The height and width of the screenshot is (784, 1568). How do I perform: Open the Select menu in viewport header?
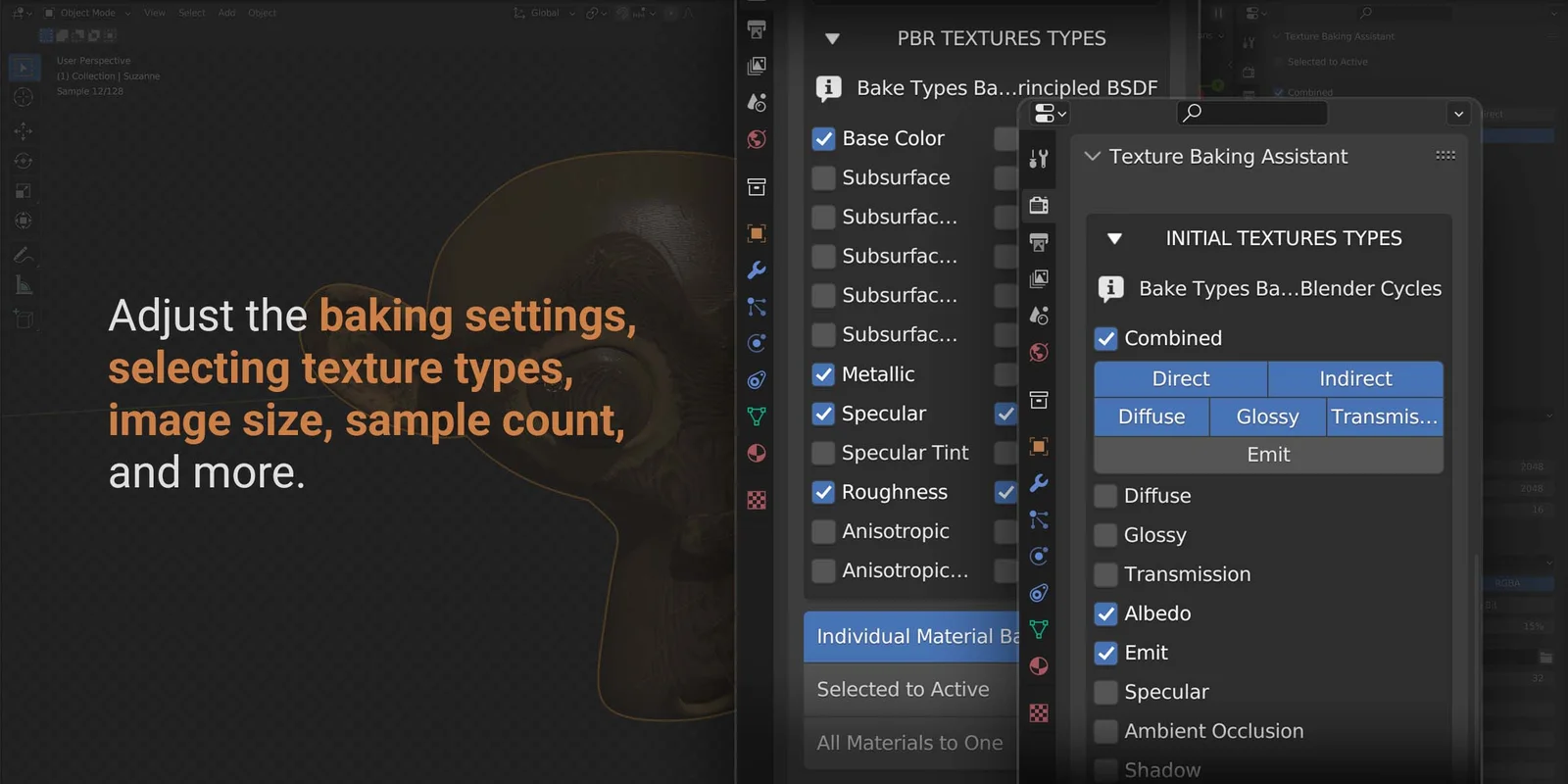pyautogui.click(x=192, y=13)
